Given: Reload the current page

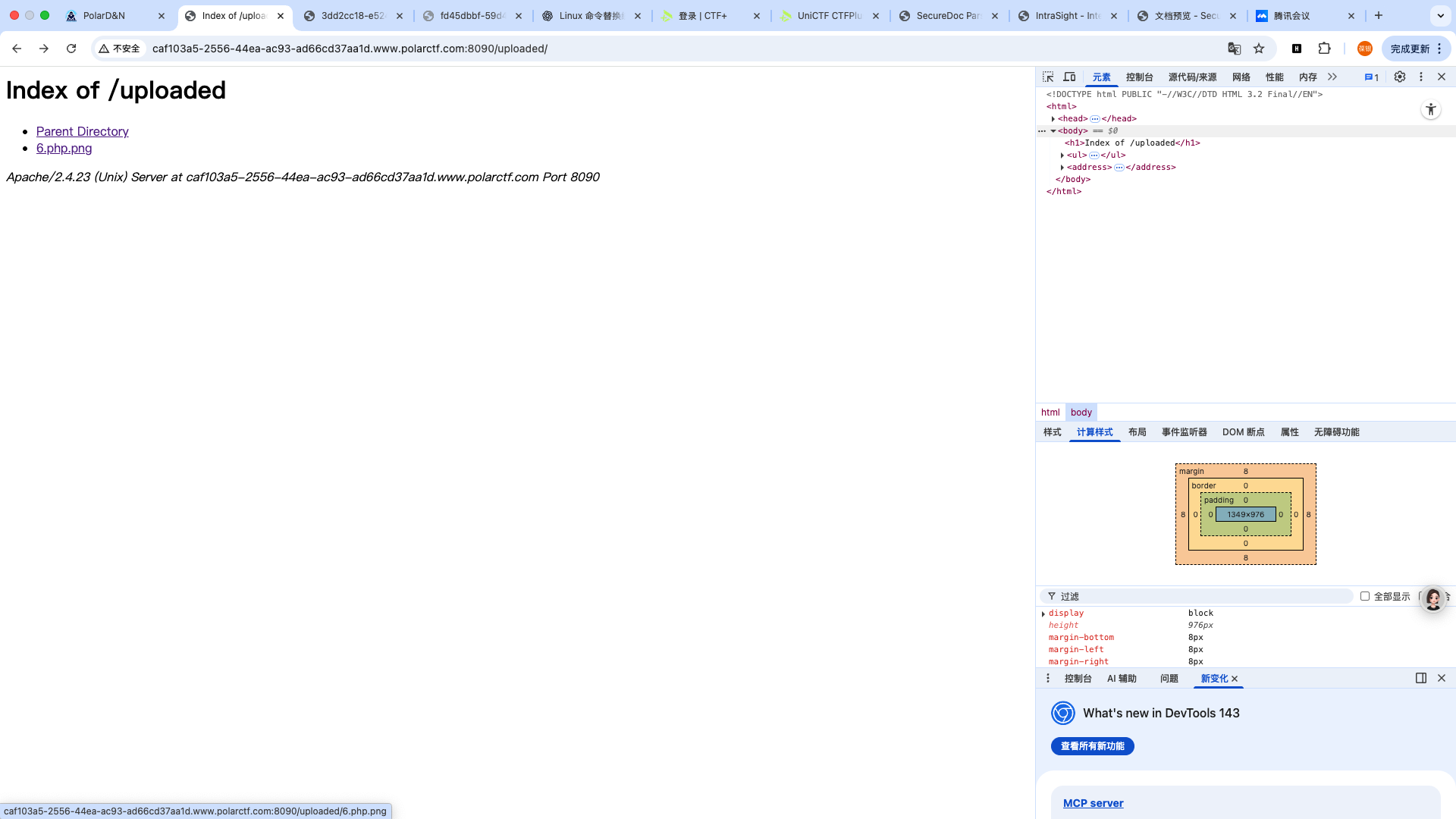Looking at the screenshot, I should click(71, 49).
